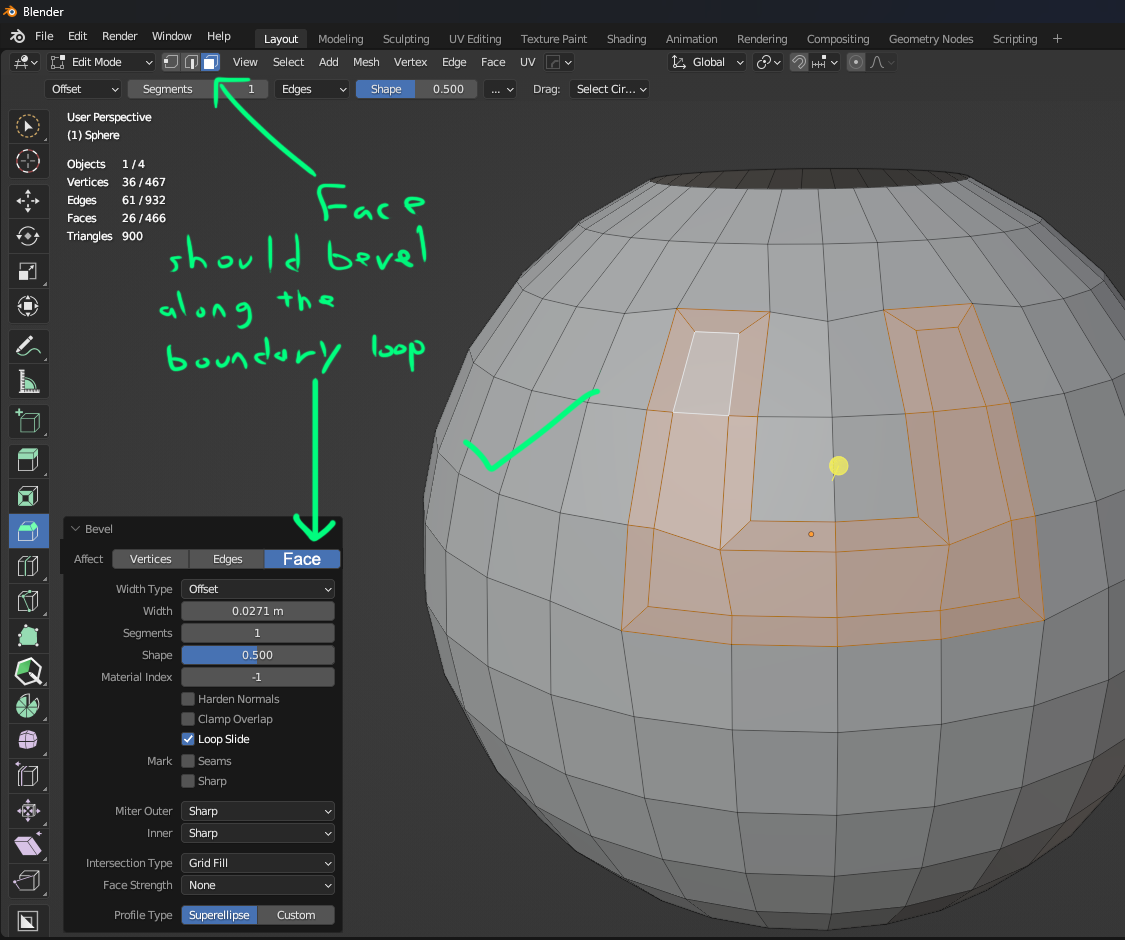The image size is (1125, 940).
Task: Toggle snapping with the magnet icon
Action: [799, 62]
